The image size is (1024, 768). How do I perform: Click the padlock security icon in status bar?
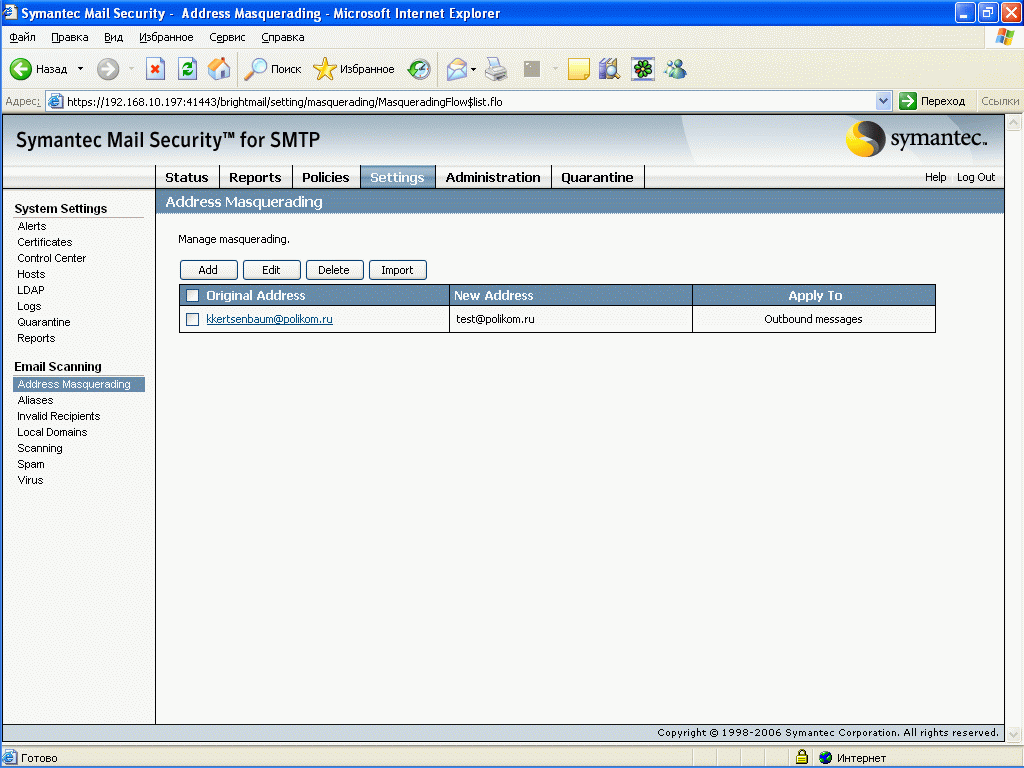tap(802, 757)
